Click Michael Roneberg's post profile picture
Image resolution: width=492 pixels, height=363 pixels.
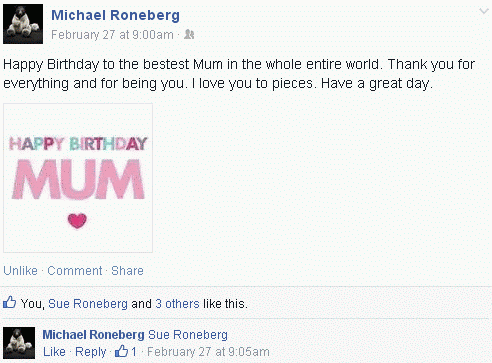pyautogui.click(x=23, y=24)
